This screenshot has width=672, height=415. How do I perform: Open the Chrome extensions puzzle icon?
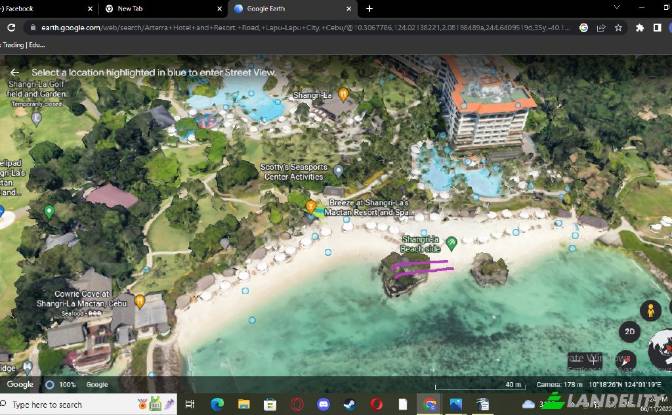[x=639, y=27]
